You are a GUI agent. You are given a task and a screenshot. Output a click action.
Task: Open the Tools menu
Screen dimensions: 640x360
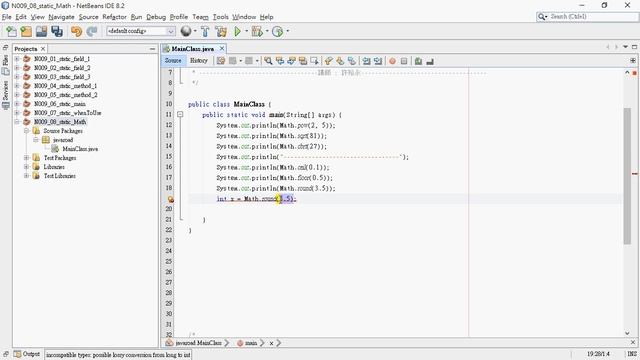(x=220, y=17)
